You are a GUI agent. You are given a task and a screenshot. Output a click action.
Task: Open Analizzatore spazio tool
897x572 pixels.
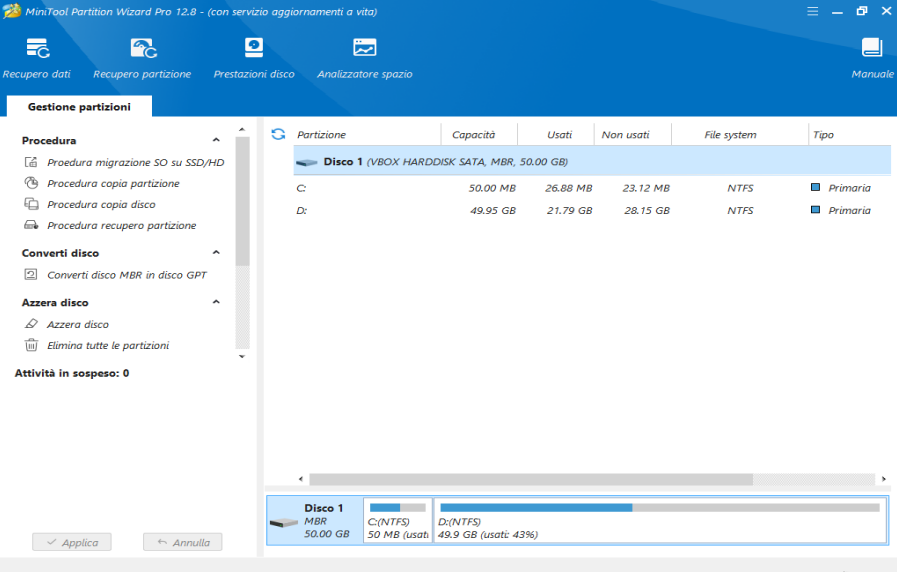(365, 58)
